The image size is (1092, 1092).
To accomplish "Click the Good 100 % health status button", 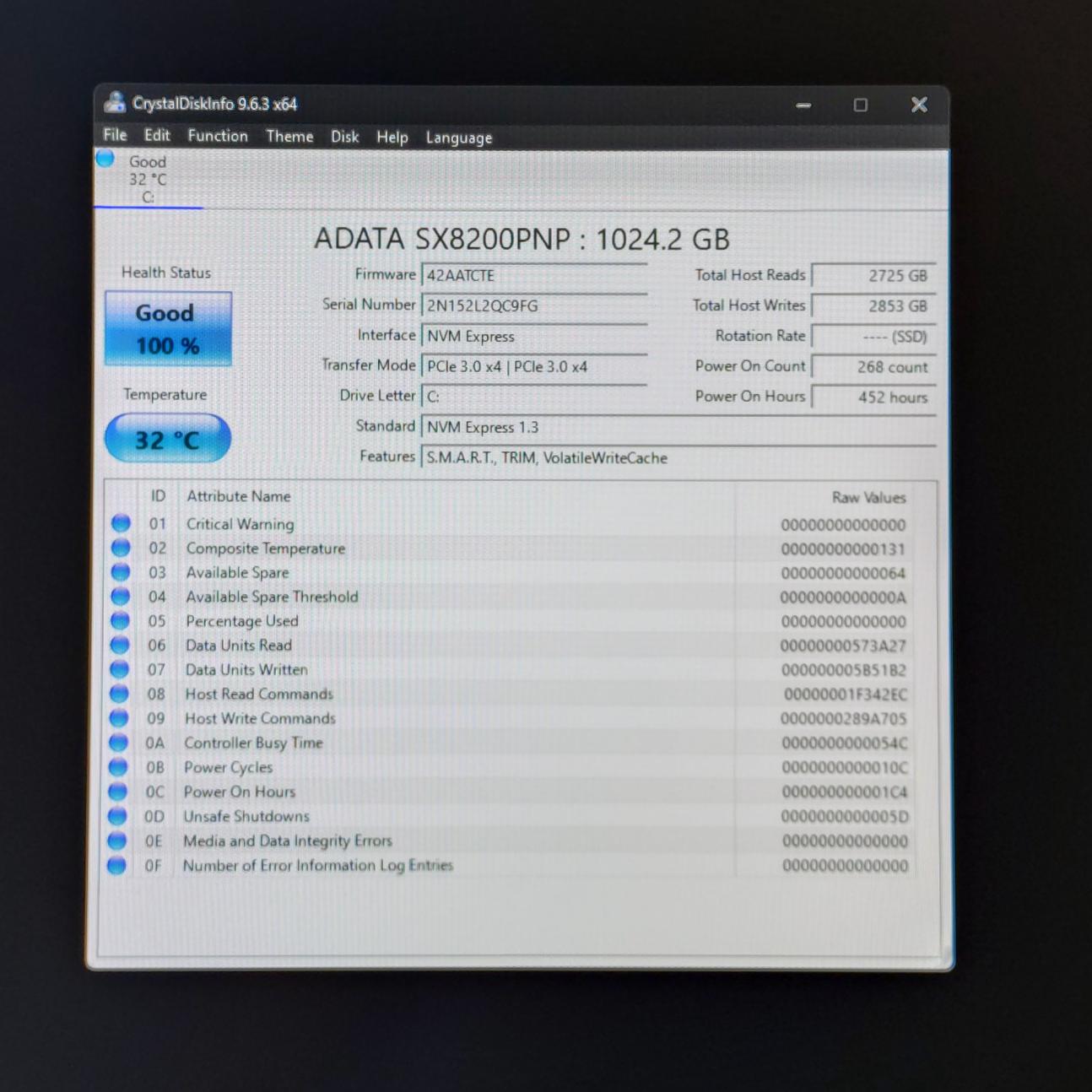I will tap(168, 329).
